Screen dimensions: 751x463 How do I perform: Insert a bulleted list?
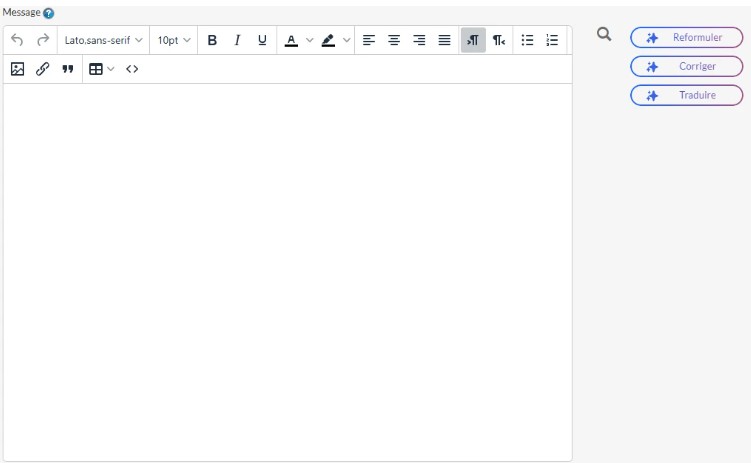[527, 40]
